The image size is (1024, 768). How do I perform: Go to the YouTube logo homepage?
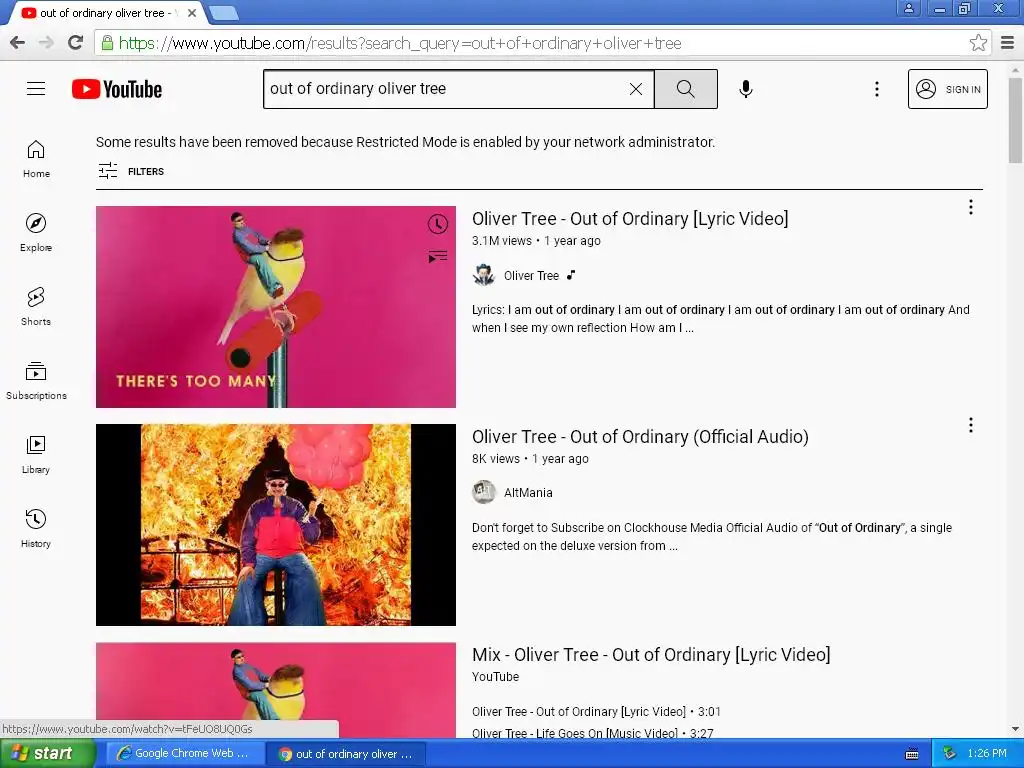pyautogui.click(x=117, y=89)
